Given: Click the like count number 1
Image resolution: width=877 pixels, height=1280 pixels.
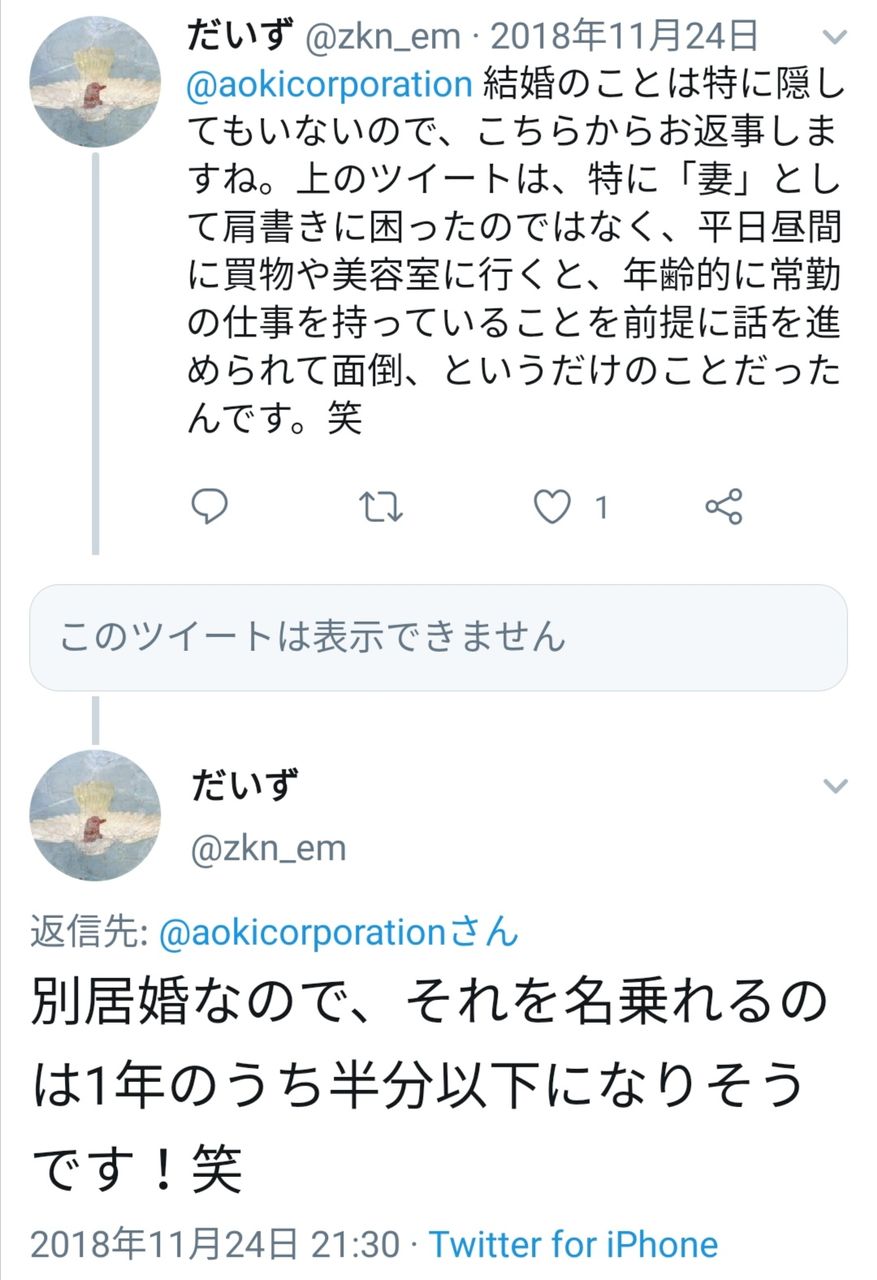Looking at the screenshot, I should click(601, 508).
